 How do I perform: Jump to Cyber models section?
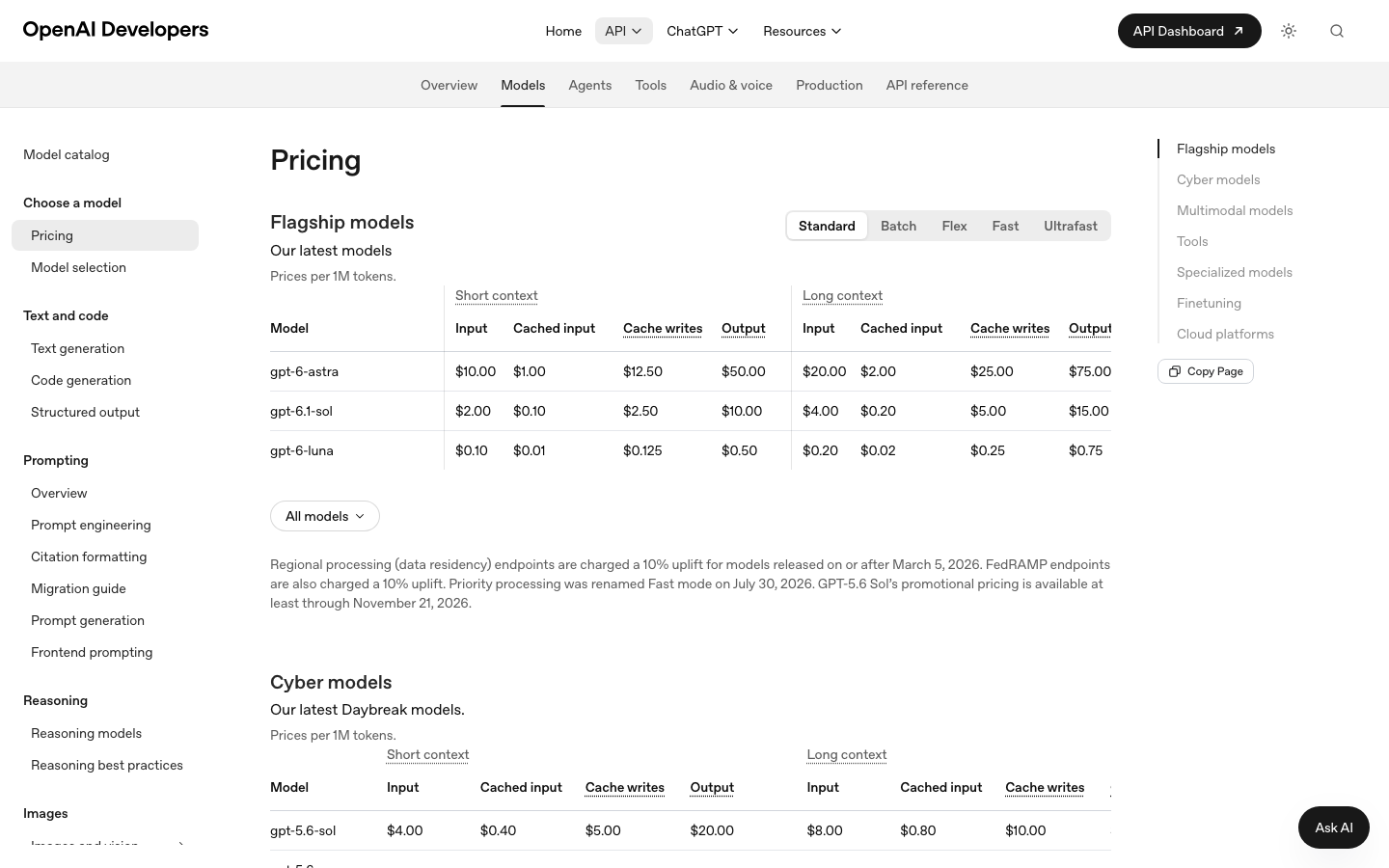[1218, 179]
